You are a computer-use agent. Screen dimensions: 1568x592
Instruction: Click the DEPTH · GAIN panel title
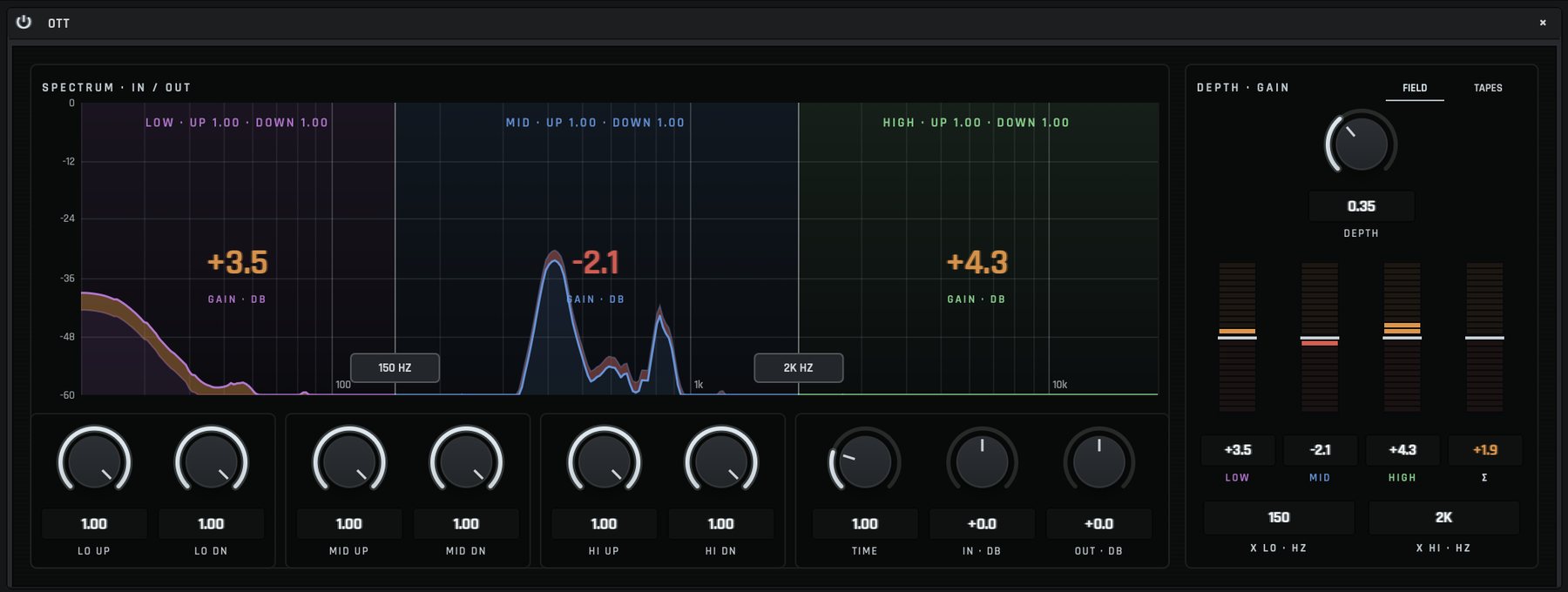(1243, 88)
